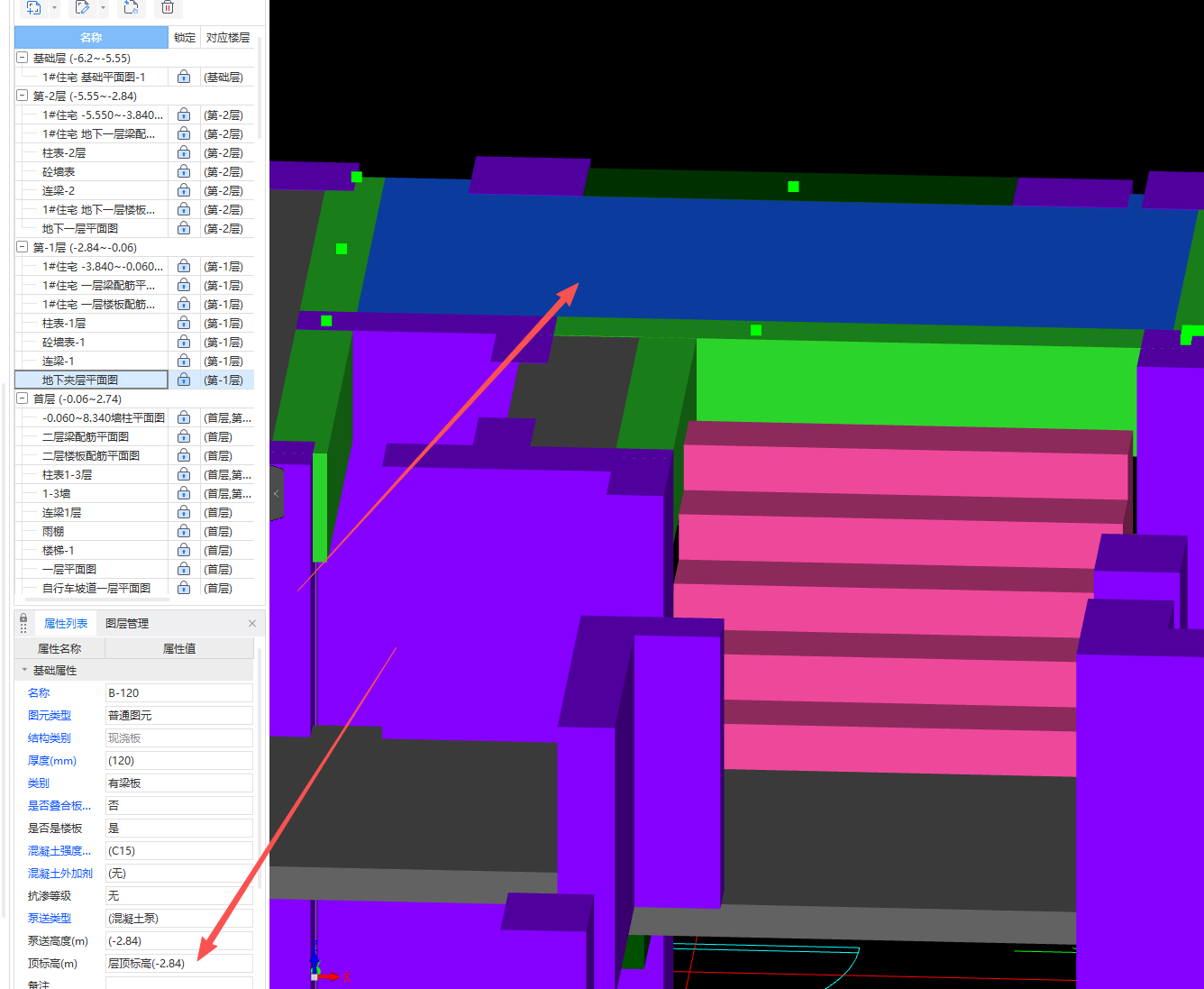Screen dimensions: 1204x989
Task: Click the 抗渗等级 value field
Action: click(179, 896)
